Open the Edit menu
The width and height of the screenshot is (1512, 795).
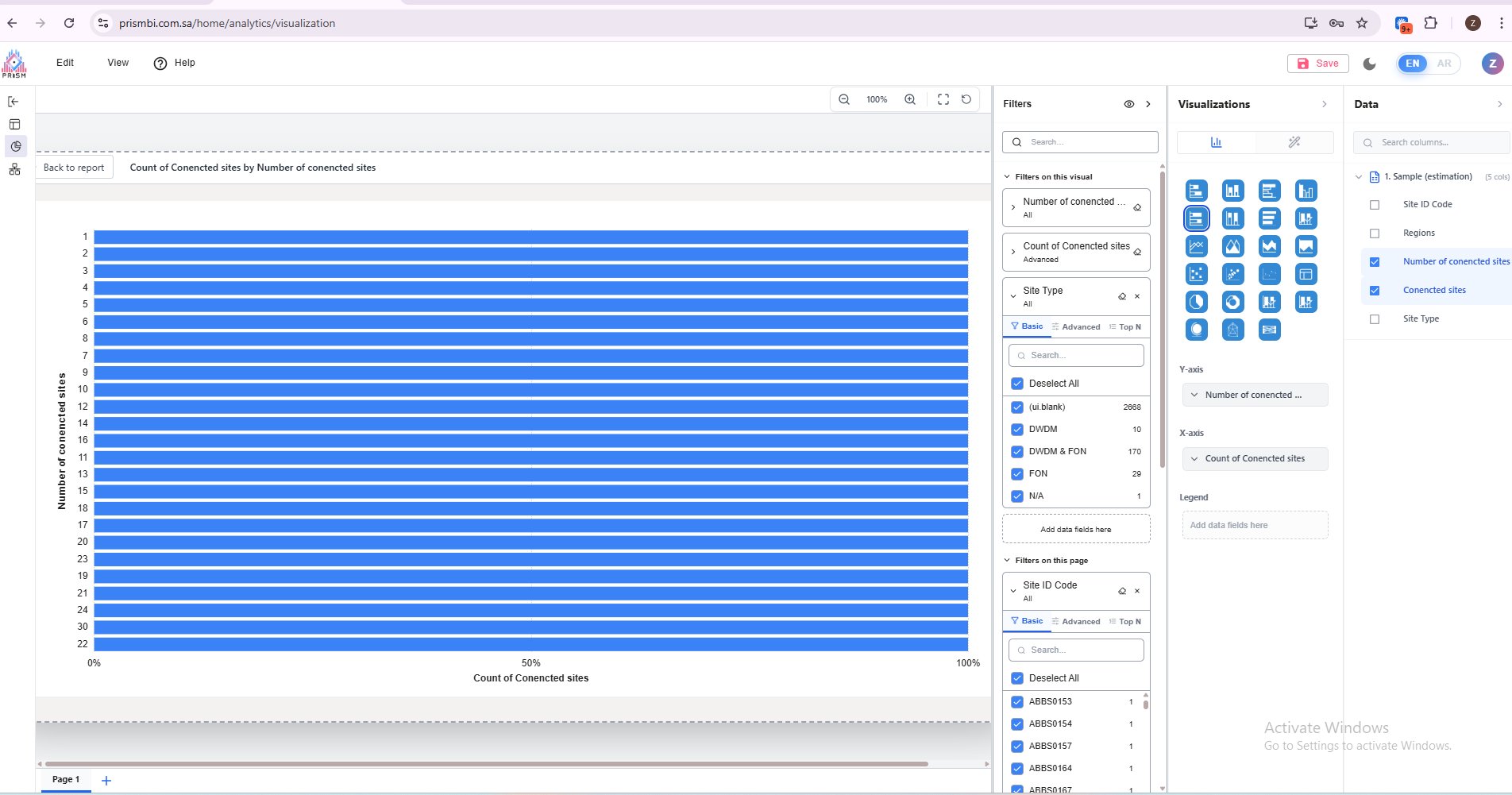[65, 63]
